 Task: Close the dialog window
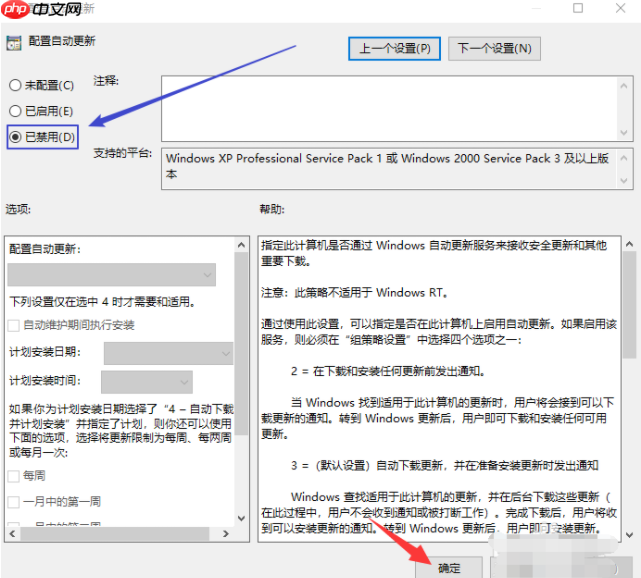[x=621, y=8]
